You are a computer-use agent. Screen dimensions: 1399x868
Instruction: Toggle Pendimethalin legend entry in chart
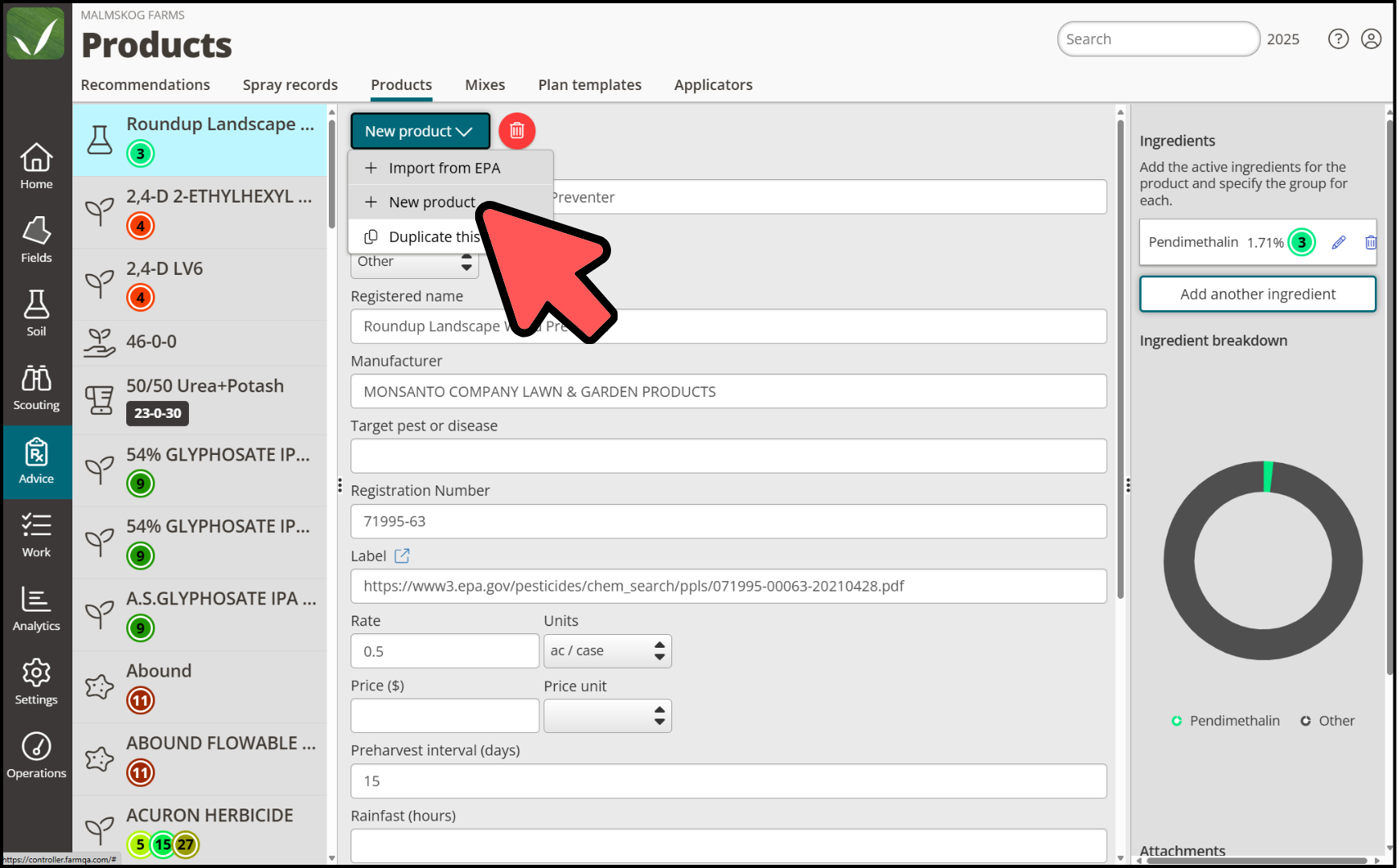[x=1225, y=721]
